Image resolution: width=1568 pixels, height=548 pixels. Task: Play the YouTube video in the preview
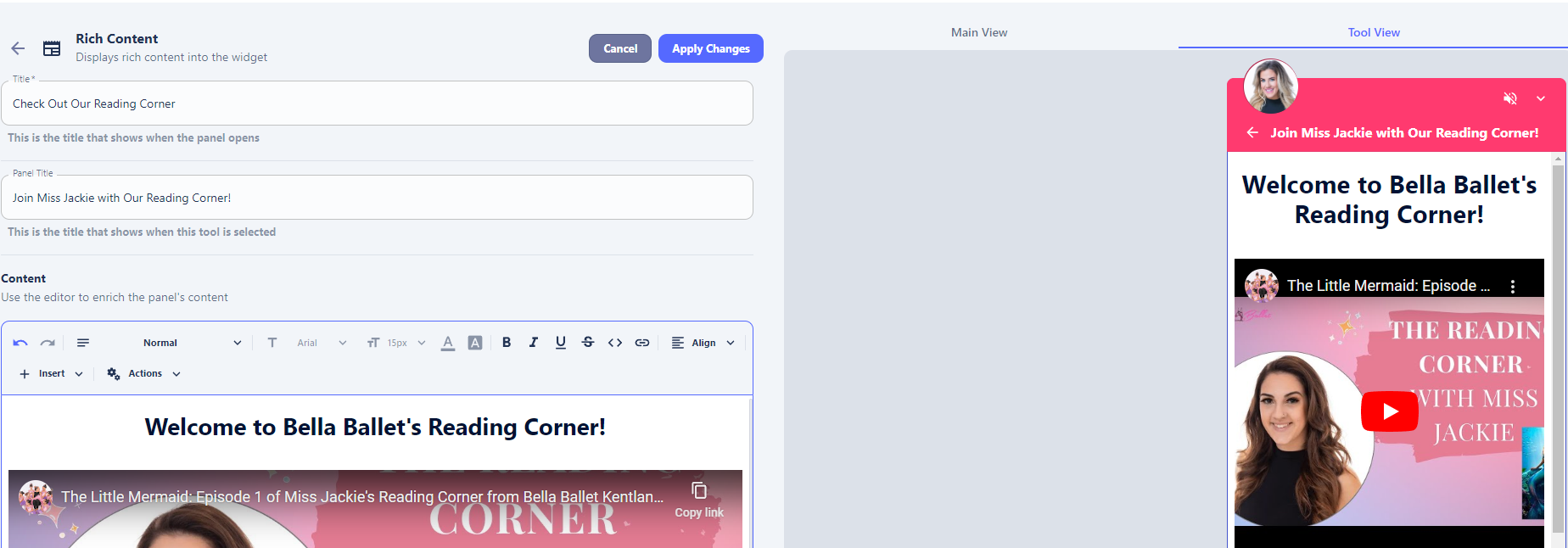(1390, 411)
